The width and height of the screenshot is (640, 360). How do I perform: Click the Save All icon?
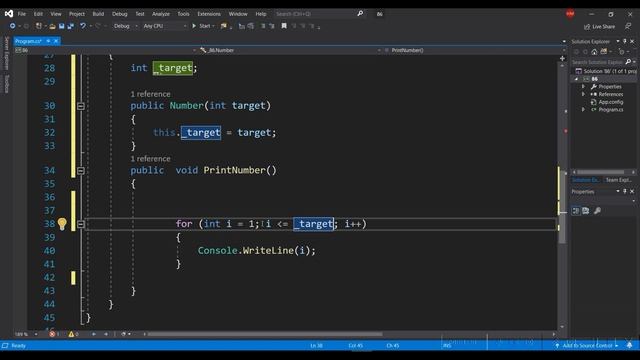point(71,26)
